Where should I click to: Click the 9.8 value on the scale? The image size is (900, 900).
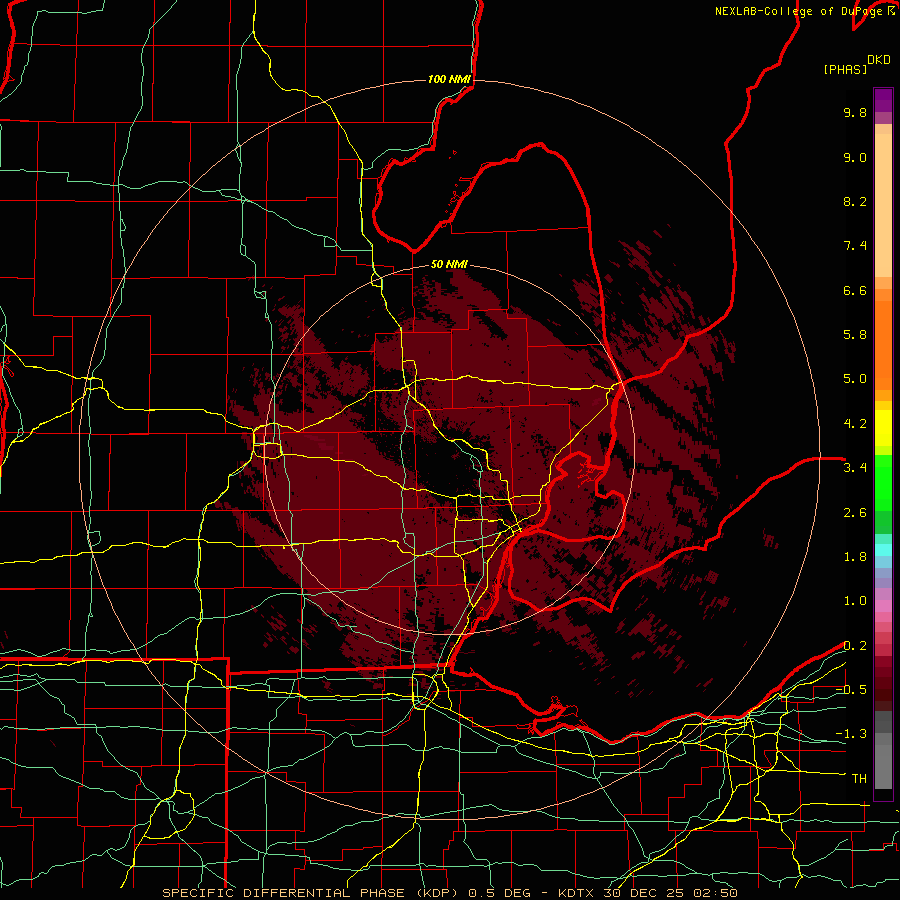pos(855,112)
